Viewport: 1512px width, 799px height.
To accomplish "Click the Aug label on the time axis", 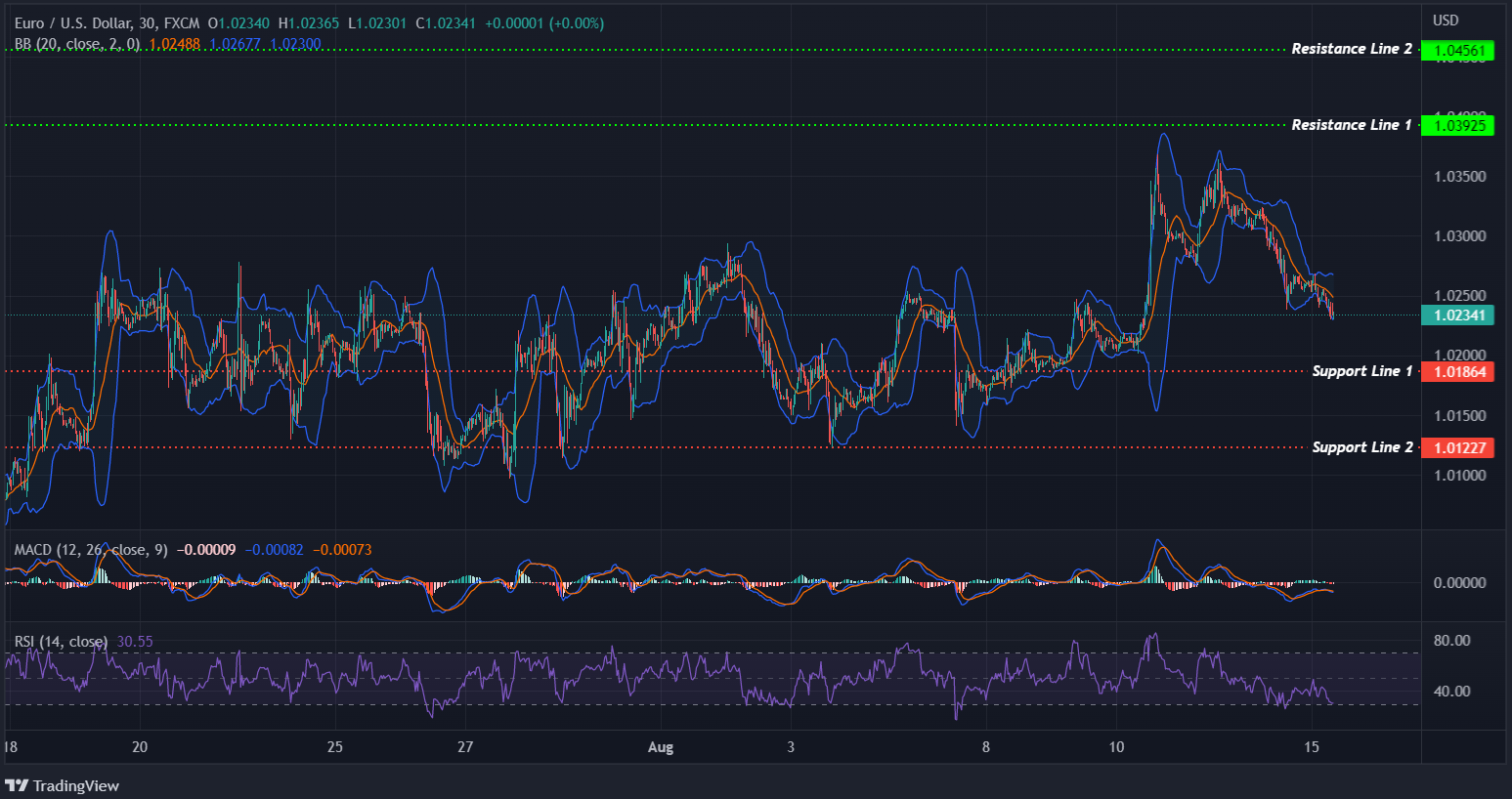I will click(661, 746).
